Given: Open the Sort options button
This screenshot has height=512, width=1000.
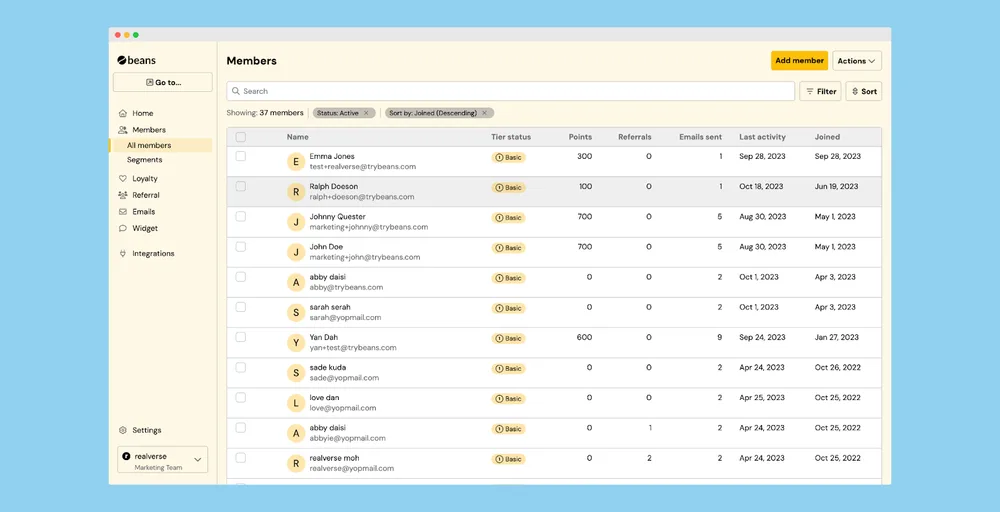Looking at the screenshot, I should pos(864,91).
